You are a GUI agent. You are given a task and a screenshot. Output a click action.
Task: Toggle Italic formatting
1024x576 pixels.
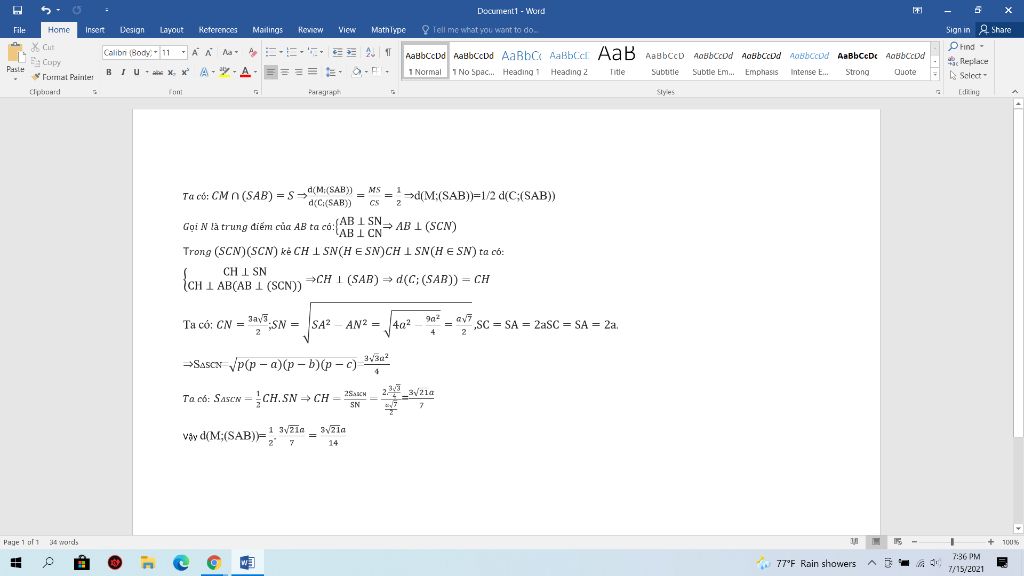click(x=122, y=72)
